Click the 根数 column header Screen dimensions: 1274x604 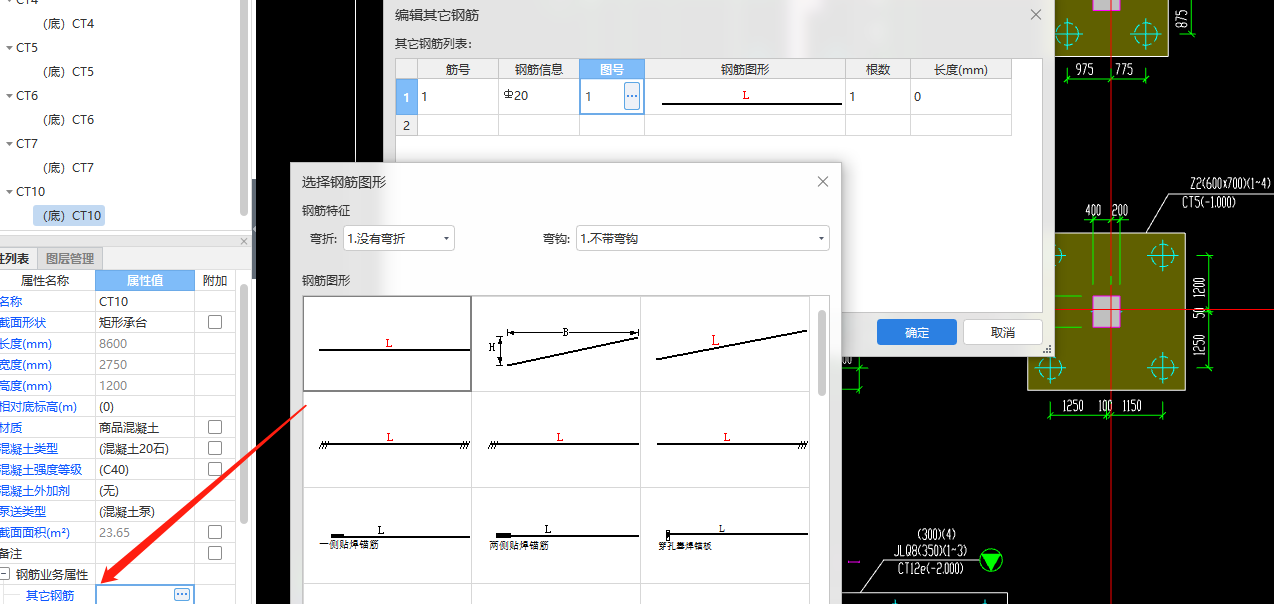pos(878,70)
